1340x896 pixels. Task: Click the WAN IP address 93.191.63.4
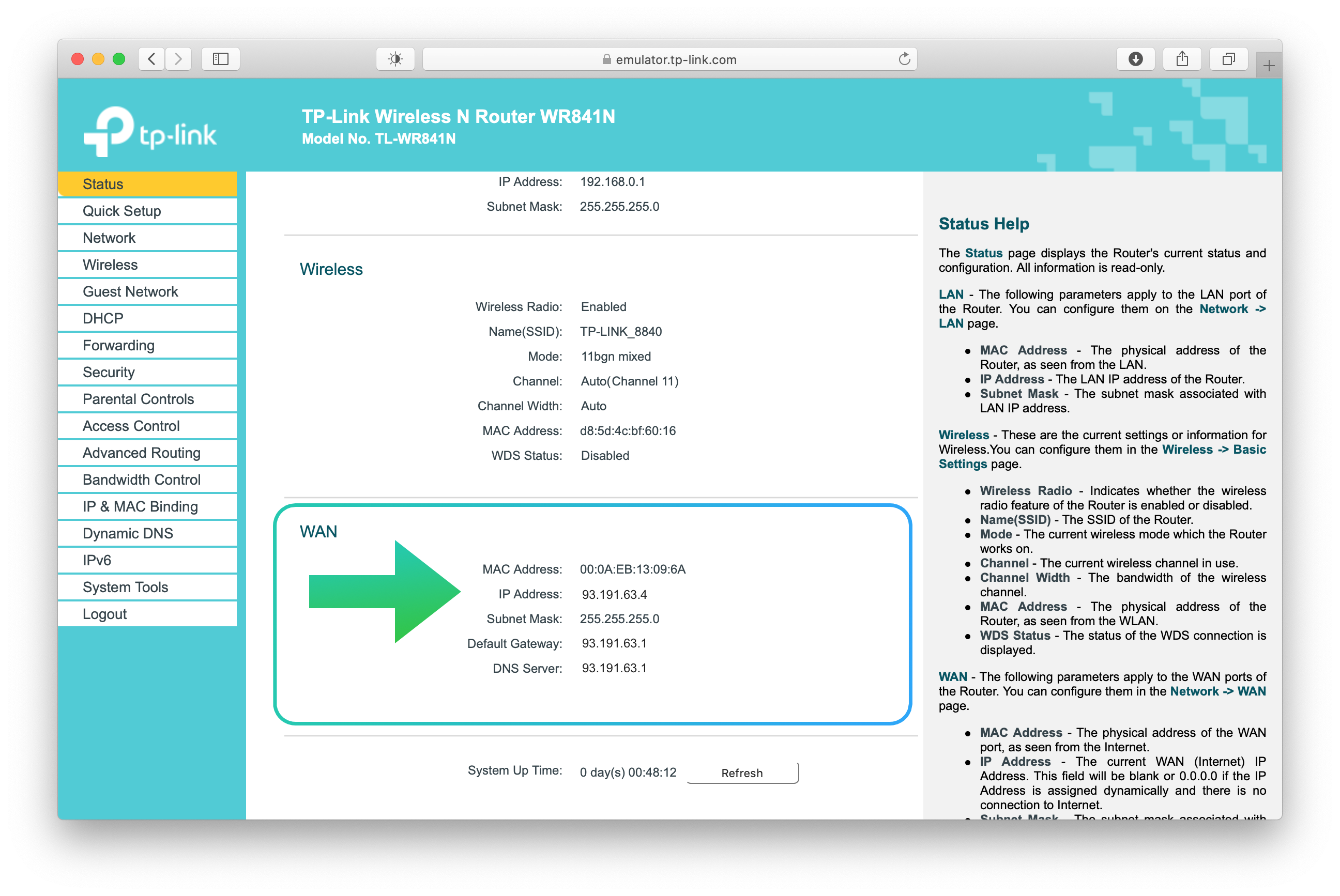click(x=614, y=594)
